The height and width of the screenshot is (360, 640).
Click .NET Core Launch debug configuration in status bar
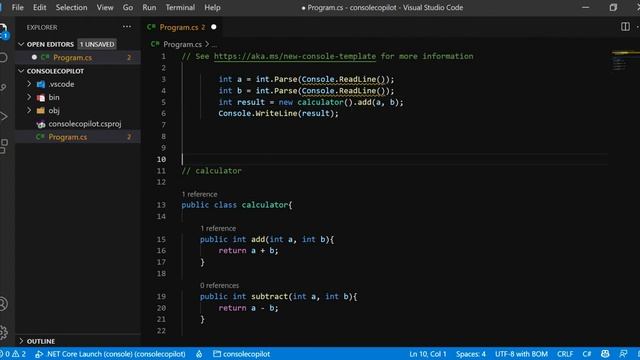tap(110, 354)
